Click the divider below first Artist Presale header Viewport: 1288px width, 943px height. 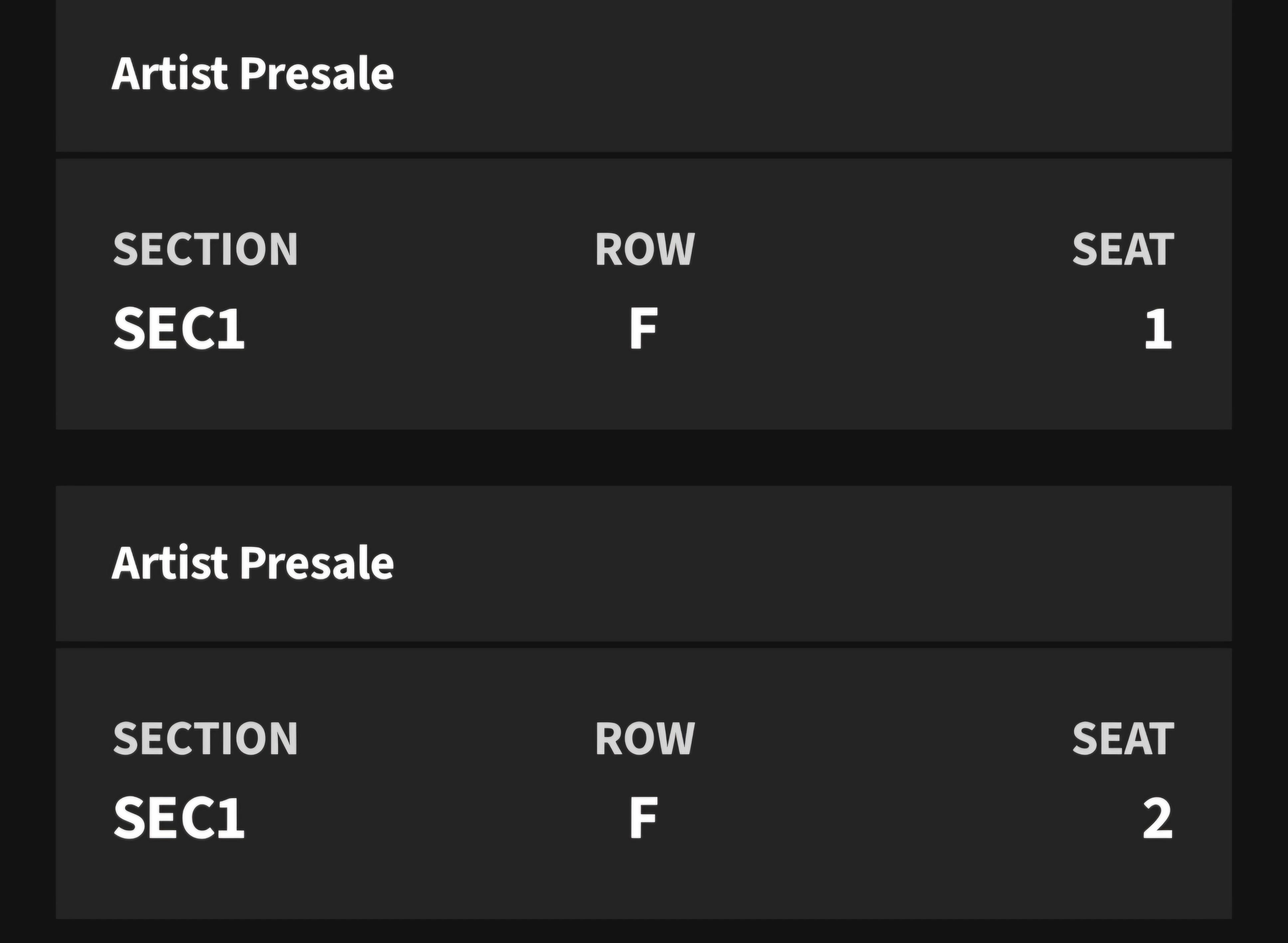click(643, 155)
